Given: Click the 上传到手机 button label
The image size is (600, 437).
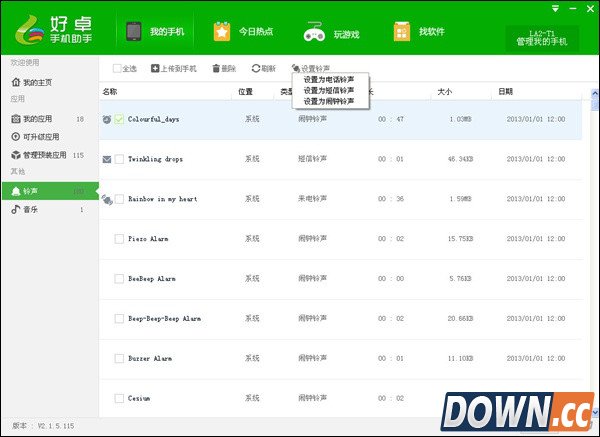Looking at the screenshot, I should 178,68.
